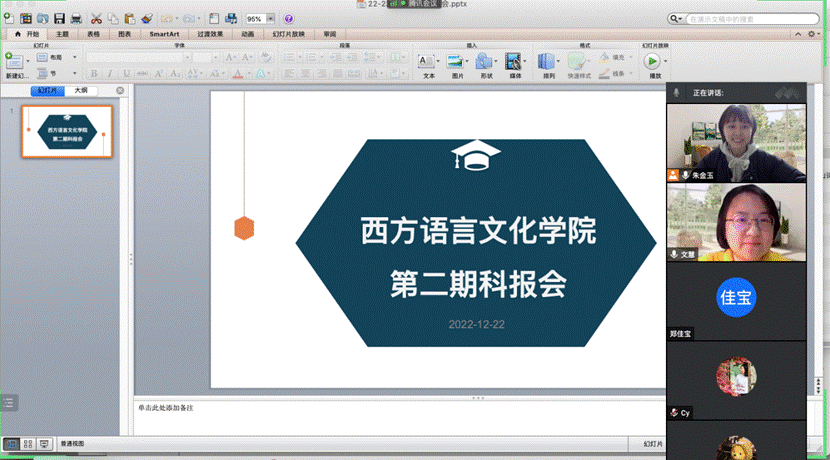Click the Format Painter brush icon
The height and width of the screenshot is (460, 830).
[x=146, y=18]
